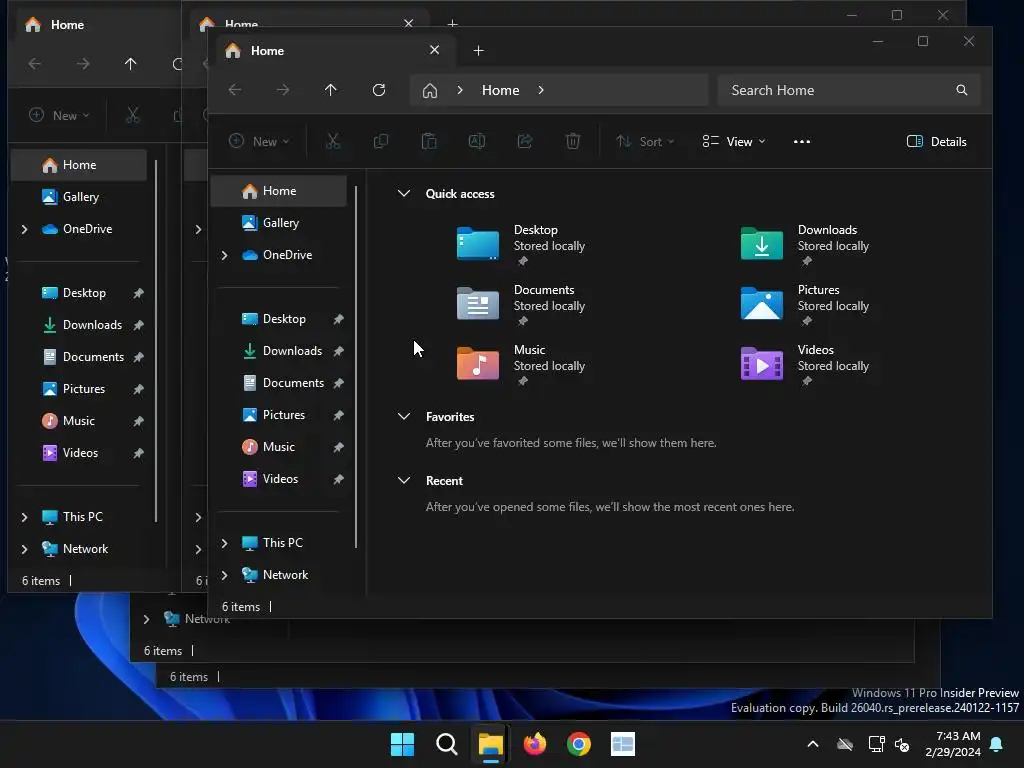Image resolution: width=1024 pixels, height=768 pixels.
Task: Refresh the front Home window
Action: pyautogui.click(x=379, y=90)
